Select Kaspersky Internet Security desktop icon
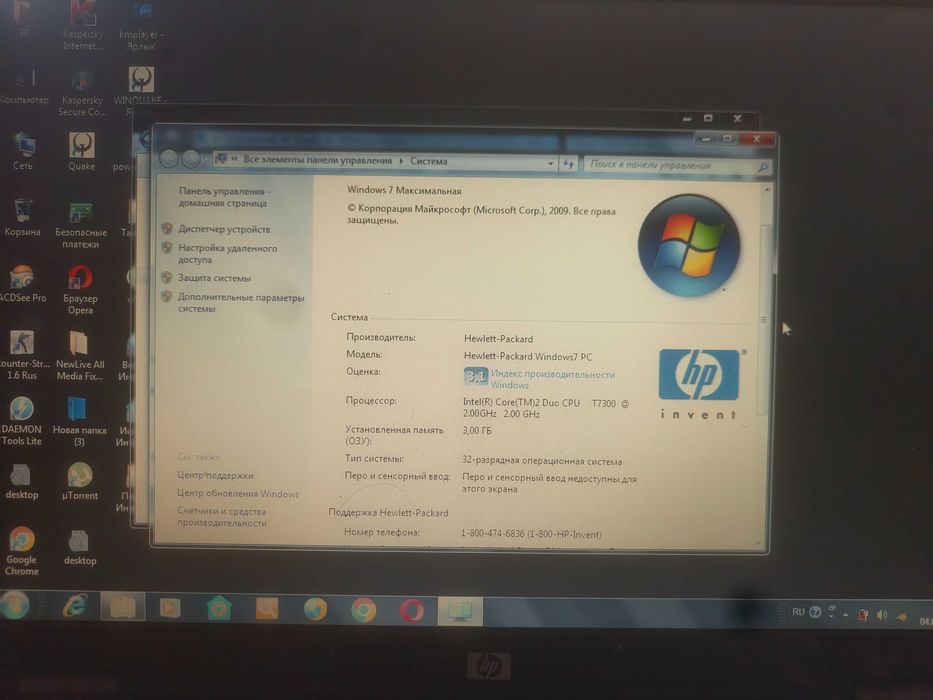 pos(83,27)
